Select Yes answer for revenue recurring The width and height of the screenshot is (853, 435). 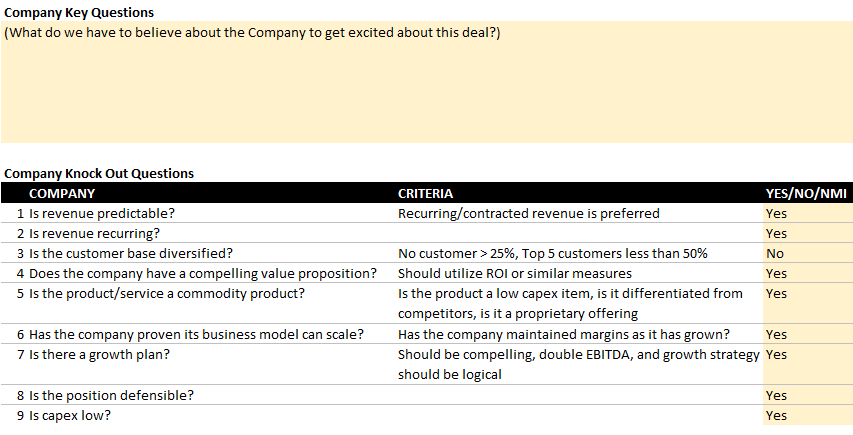point(808,233)
